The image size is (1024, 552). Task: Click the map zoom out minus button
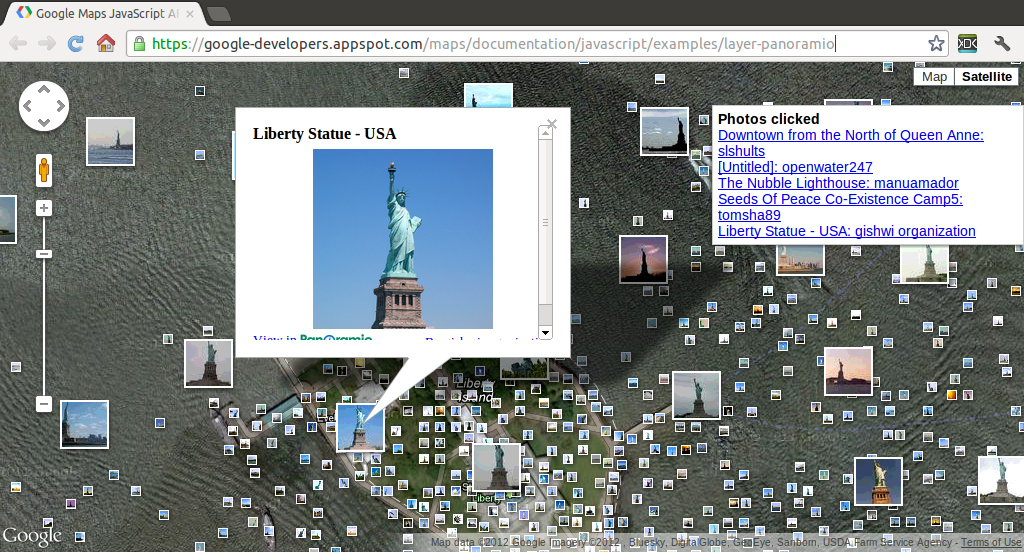pyautogui.click(x=44, y=404)
